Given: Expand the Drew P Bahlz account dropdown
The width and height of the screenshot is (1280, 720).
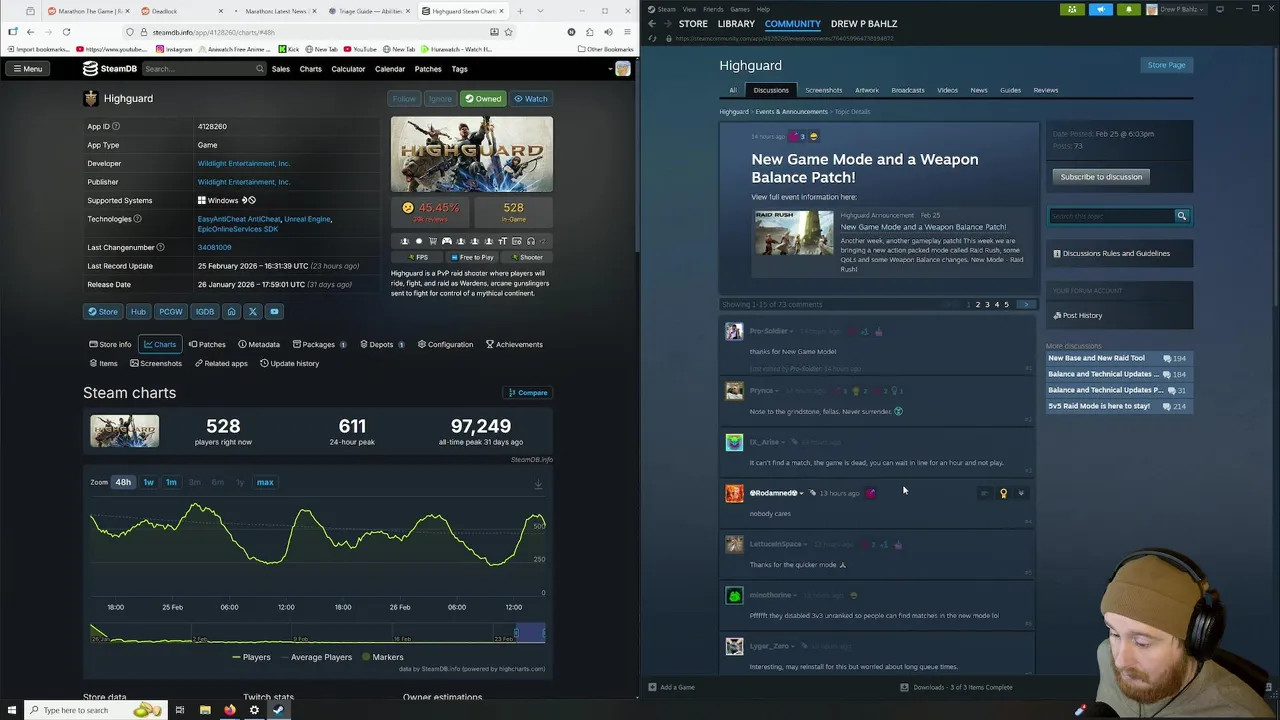Looking at the screenshot, I should 1179,10.
